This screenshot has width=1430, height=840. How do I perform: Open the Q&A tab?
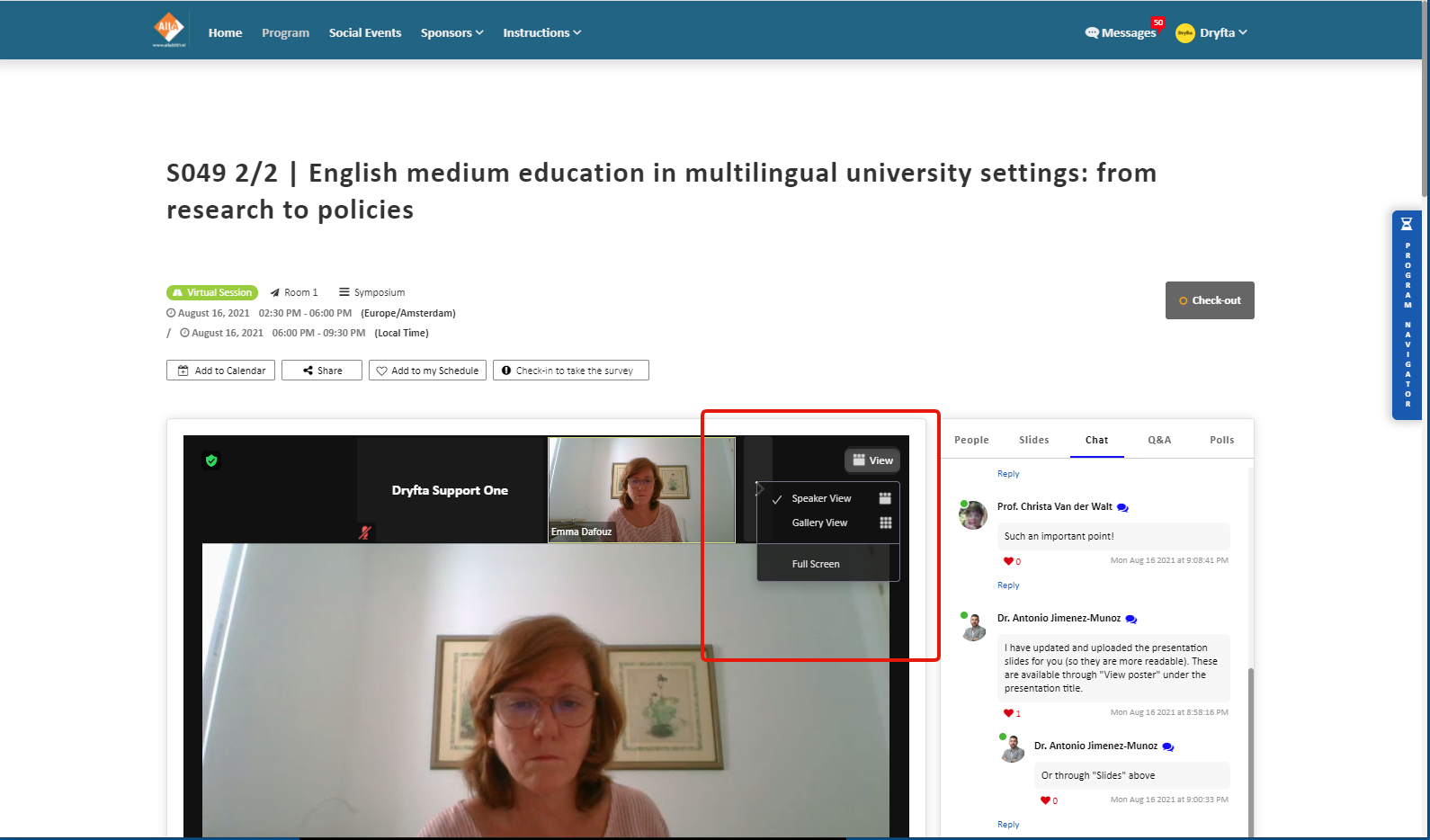point(1159,440)
